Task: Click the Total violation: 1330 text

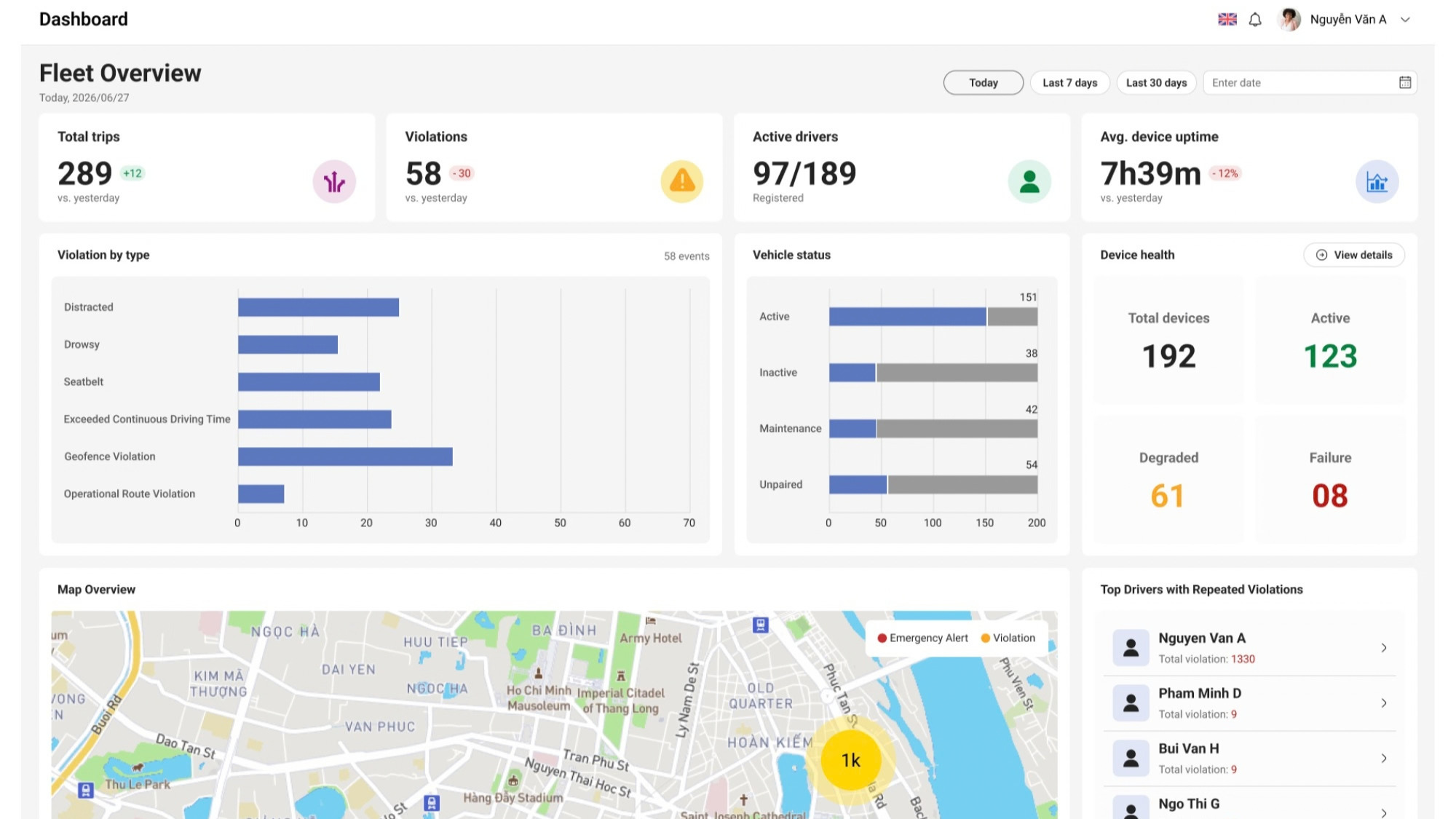Action: (x=1206, y=659)
